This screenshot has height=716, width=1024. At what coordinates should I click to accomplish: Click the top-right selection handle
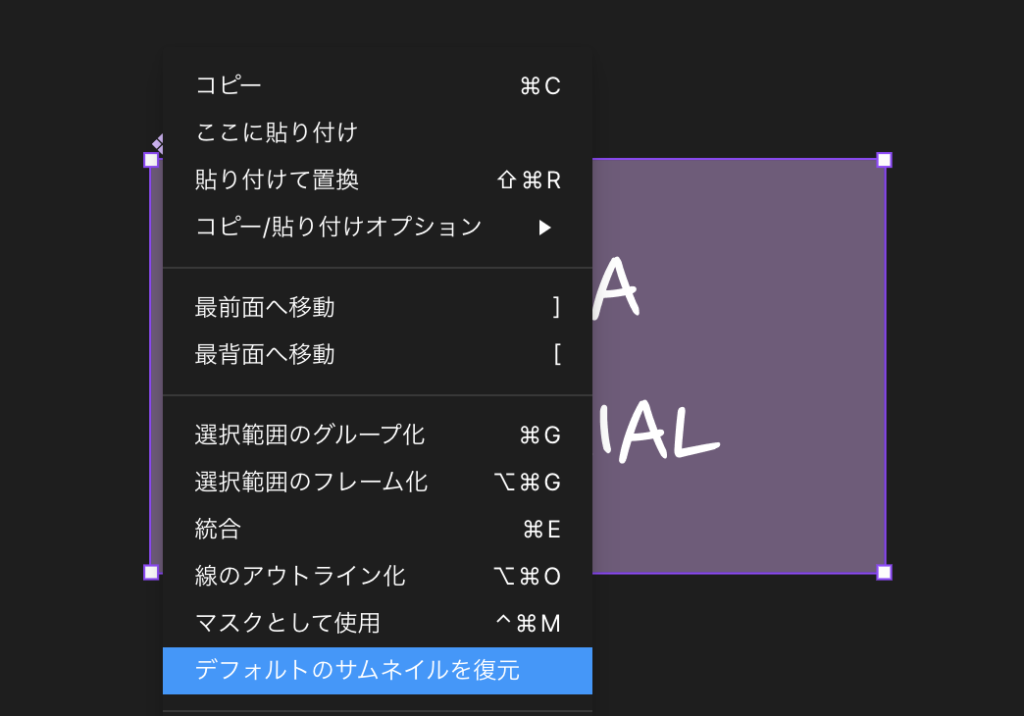click(884, 160)
